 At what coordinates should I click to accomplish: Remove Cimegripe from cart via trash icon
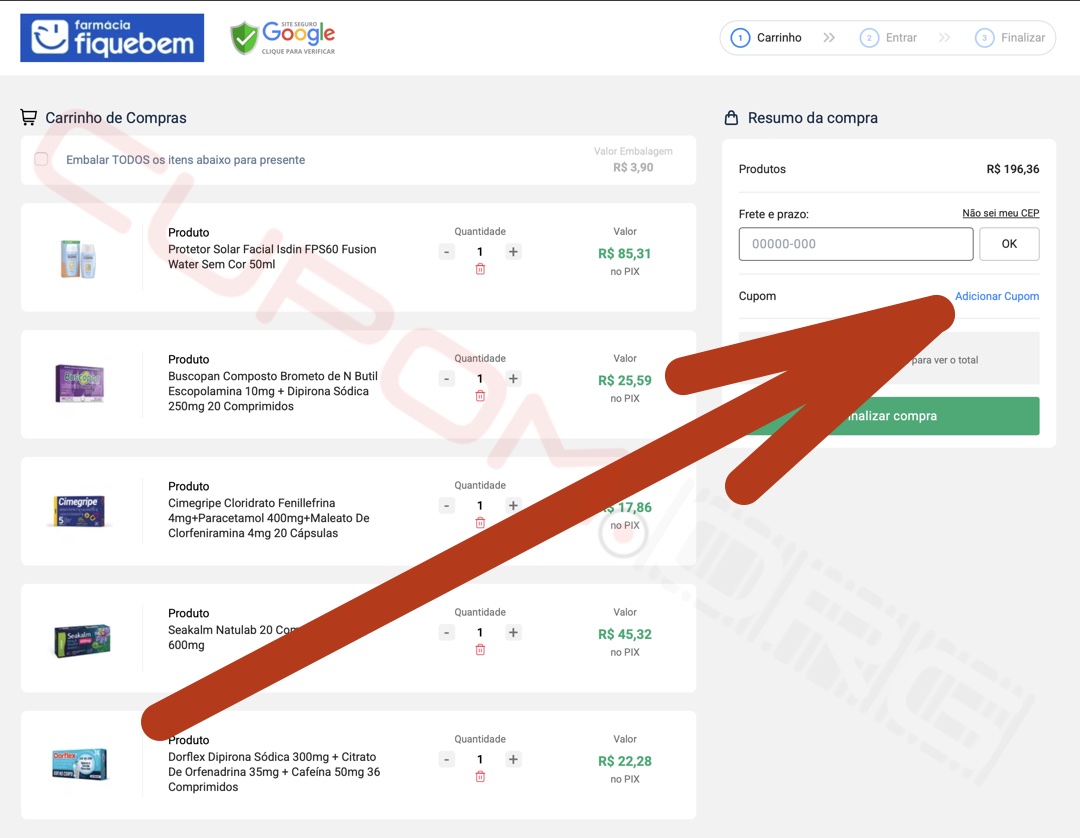[x=480, y=523]
